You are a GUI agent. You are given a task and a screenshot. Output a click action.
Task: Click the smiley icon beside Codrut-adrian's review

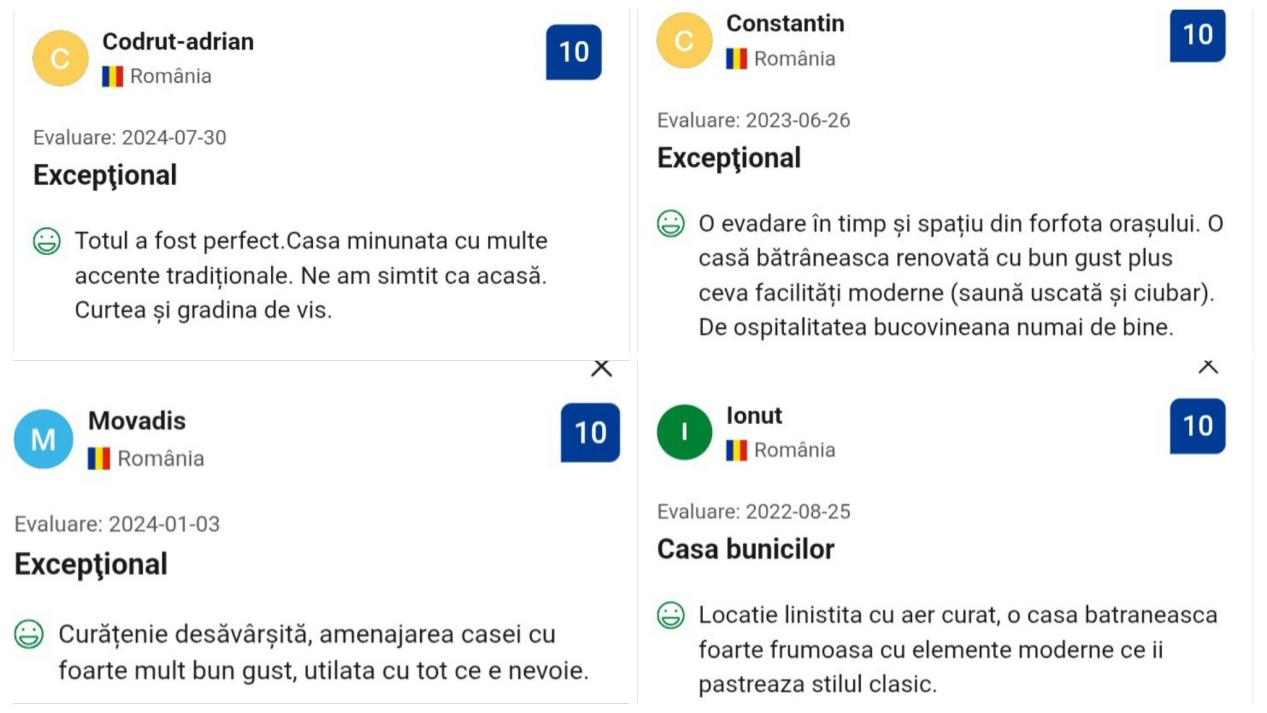(47, 241)
